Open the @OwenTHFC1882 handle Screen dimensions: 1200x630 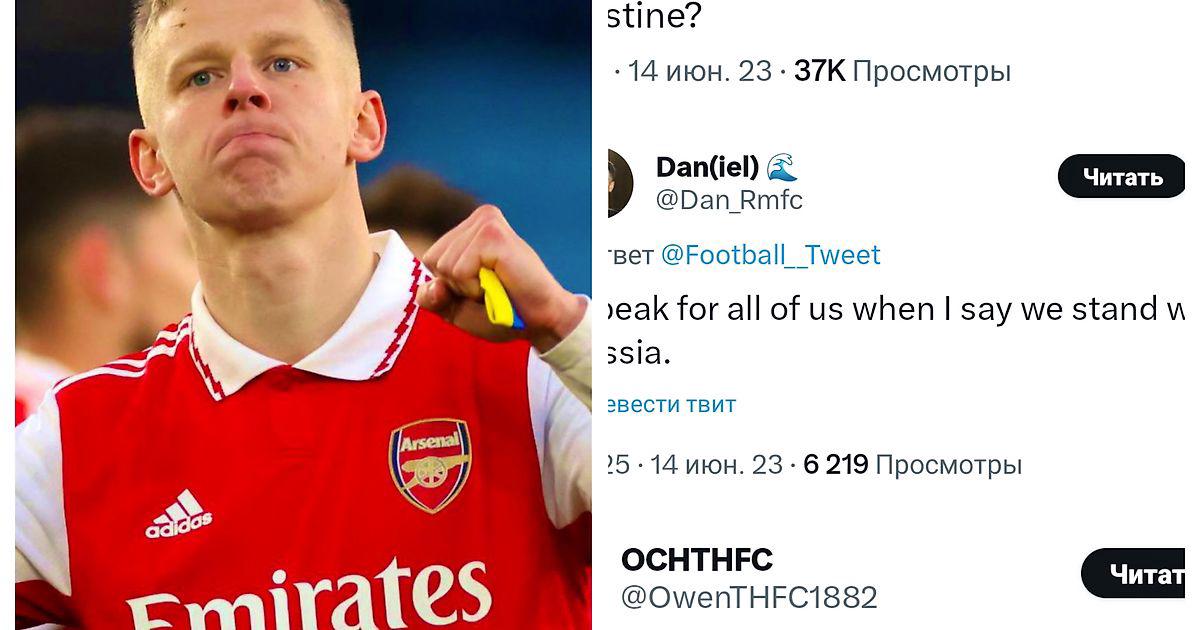click(749, 597)
